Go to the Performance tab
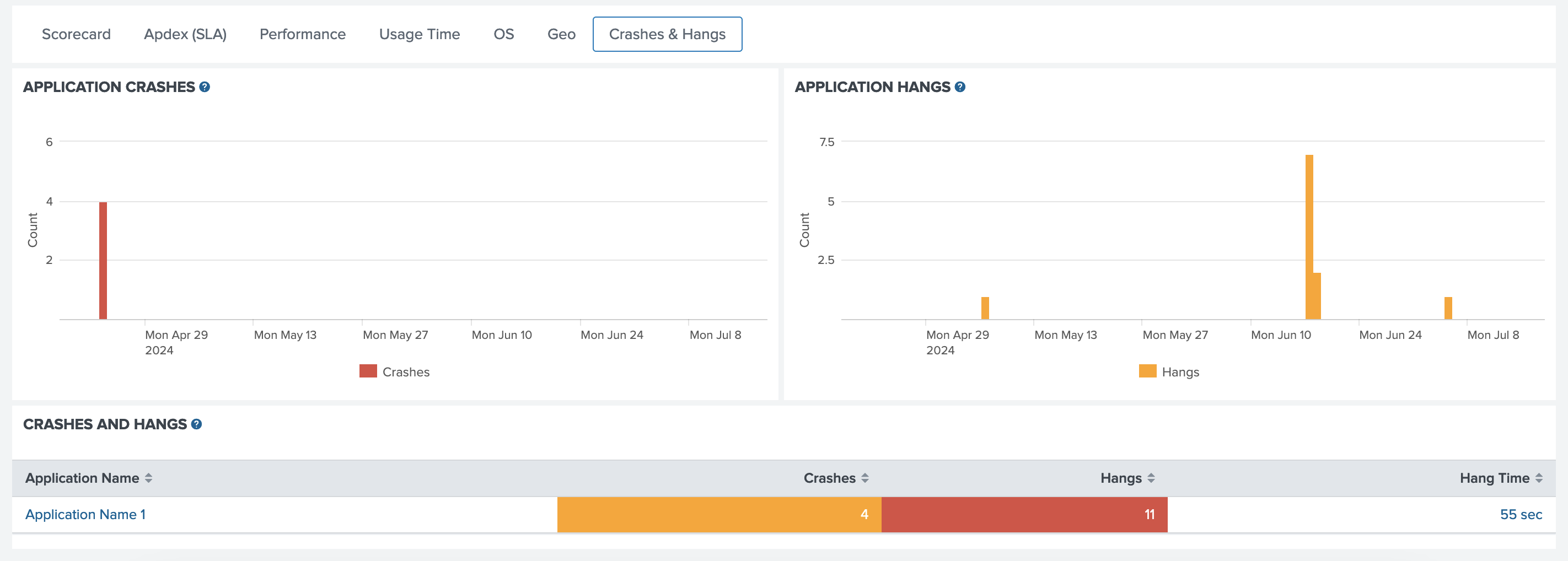This screenshot has height=561, width=1568. tap(303, 34)
